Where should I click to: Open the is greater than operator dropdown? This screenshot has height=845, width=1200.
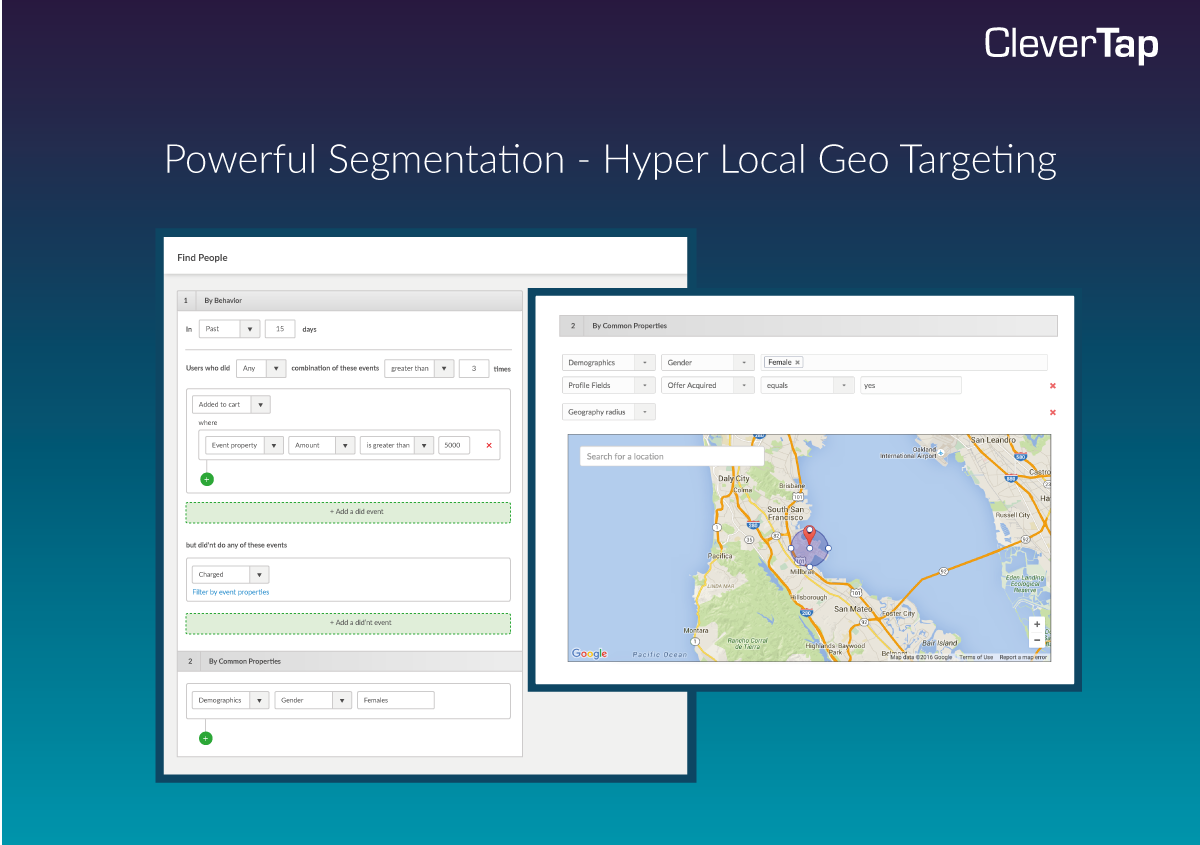pos(397,445)
